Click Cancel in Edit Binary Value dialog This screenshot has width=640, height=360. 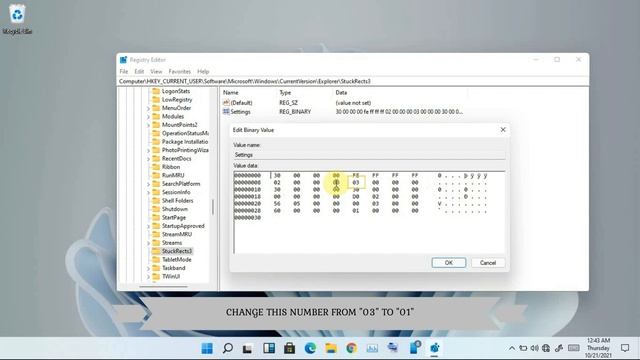[x=488, y=263]
